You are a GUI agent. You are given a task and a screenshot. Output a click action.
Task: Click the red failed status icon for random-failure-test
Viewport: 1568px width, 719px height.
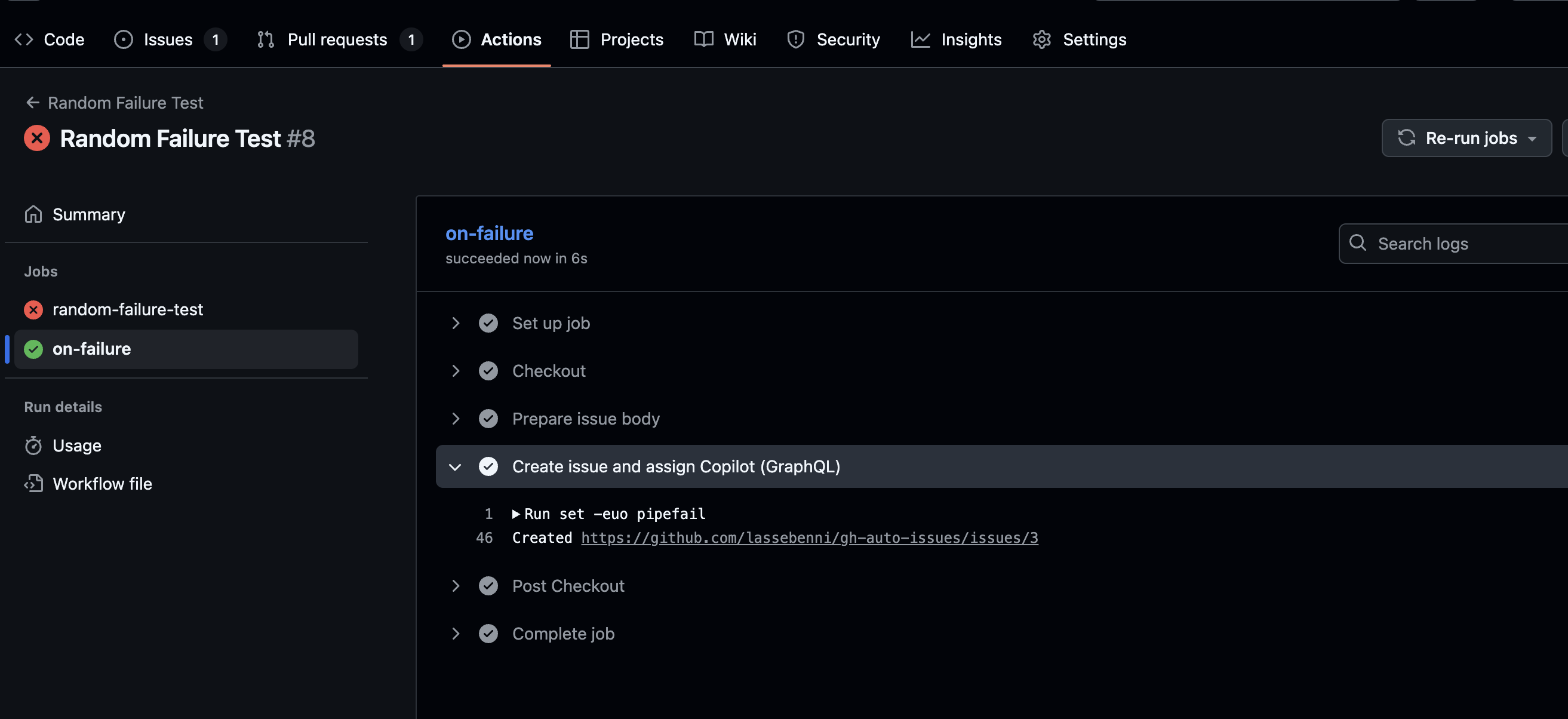point(33,309)
